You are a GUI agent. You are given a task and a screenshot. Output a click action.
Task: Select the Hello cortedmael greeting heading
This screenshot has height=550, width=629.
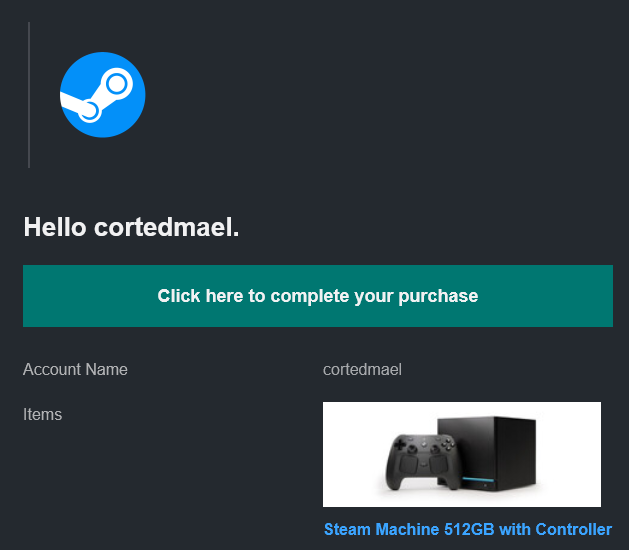pyautogui.click(x=132, y=227)
